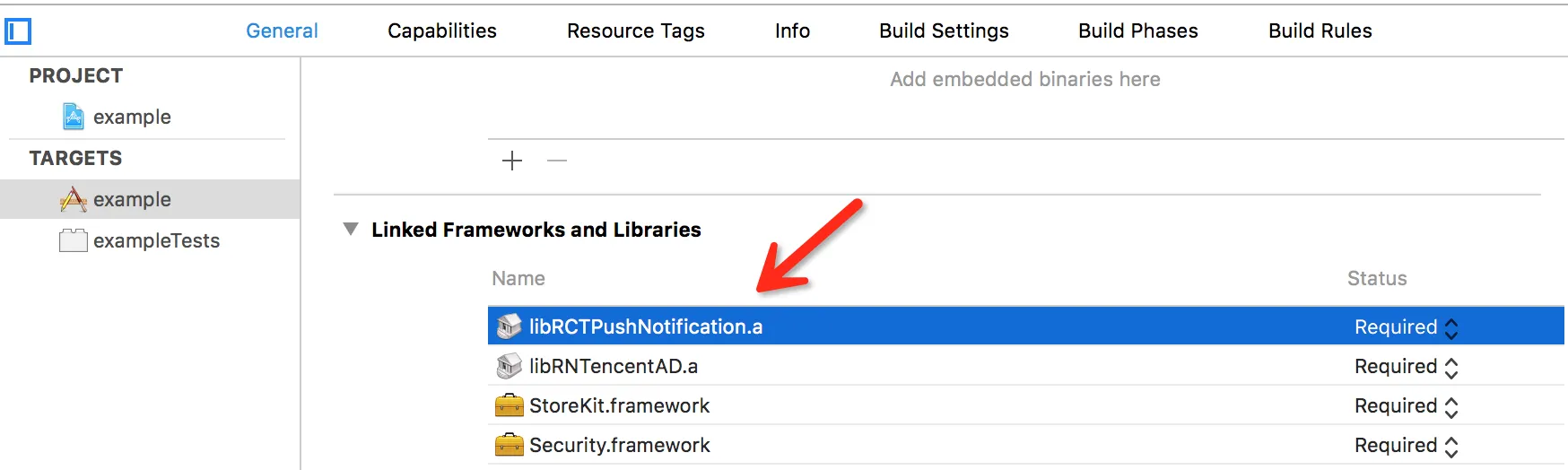The image size is (1568, 470).
Task: Remove embedded binary with minus button
Action: tap(557, 161)
